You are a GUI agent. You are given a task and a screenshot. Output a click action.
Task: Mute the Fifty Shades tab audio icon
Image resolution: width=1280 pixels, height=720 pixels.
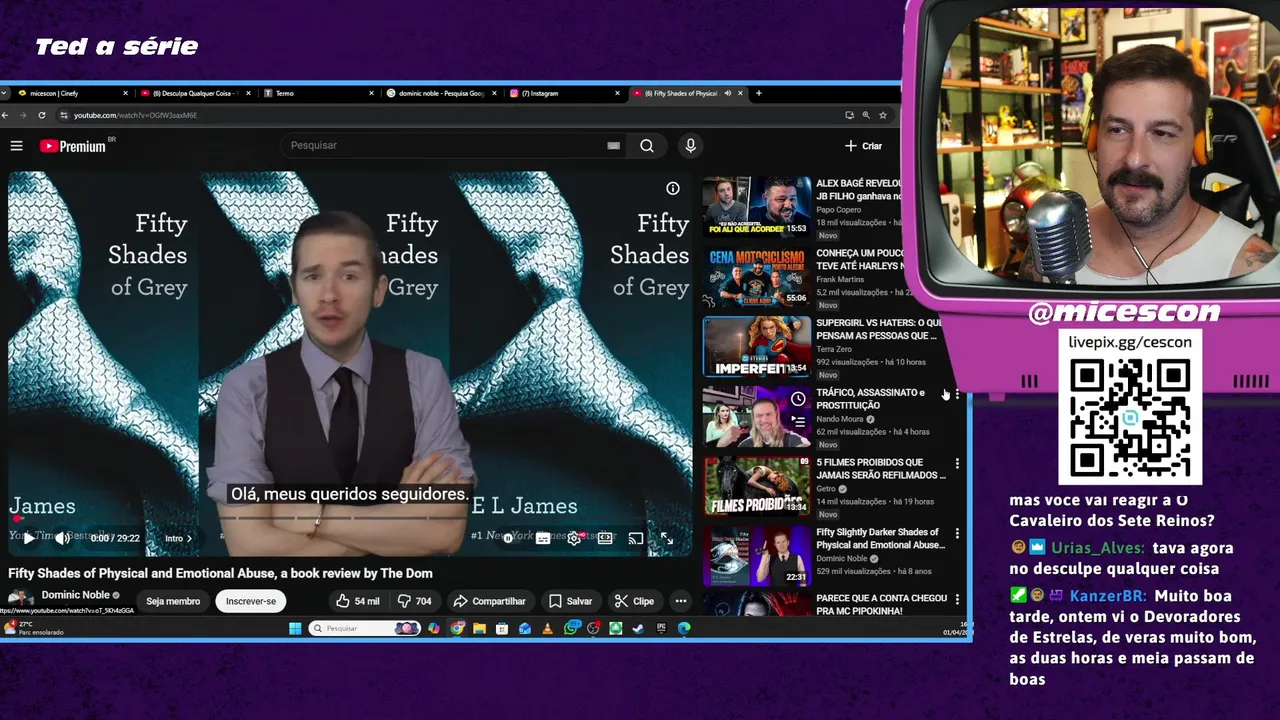(x=727, y=93)
